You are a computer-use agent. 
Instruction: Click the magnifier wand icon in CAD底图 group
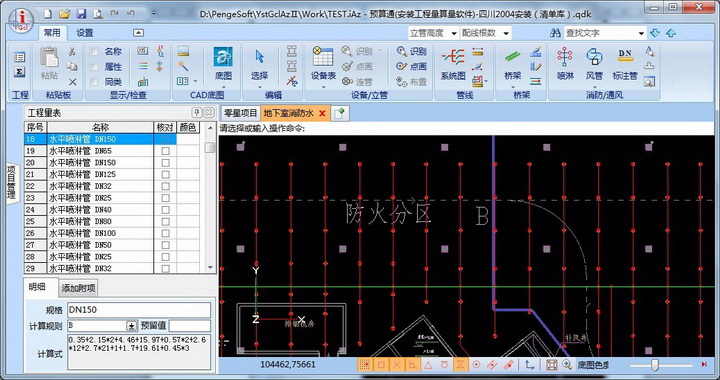pyautogui.click(x=183, y=67)
